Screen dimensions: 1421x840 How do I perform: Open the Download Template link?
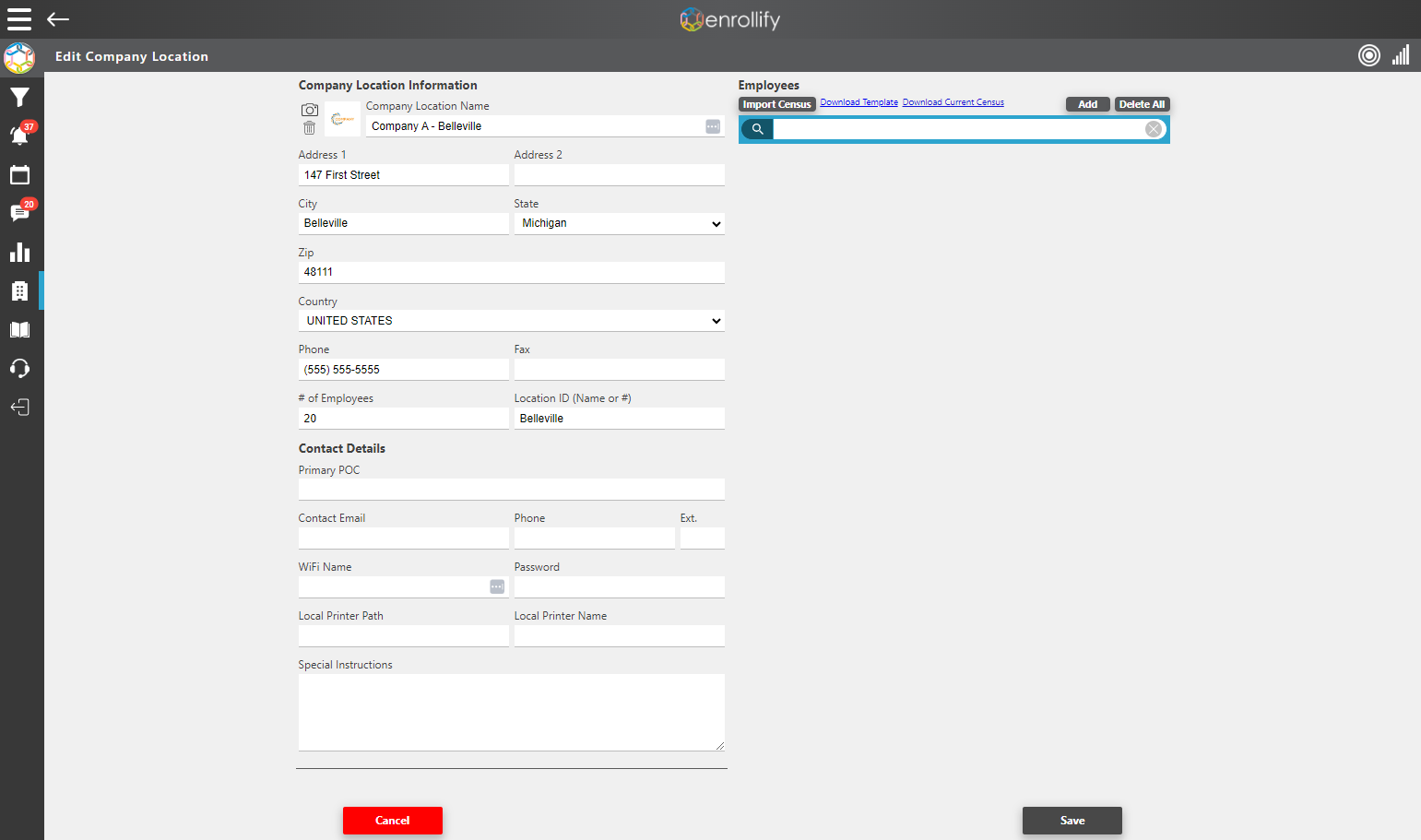pyautogui.click(x=859, y=102)
